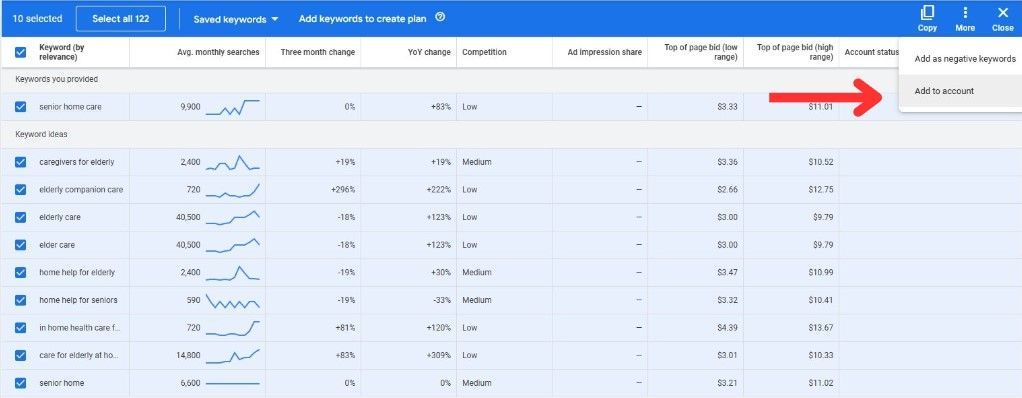Toggle the header select-all checkbox
The height and width of the screenshot is (398, 1022).
pyautogui.click(x=21, y=52)
